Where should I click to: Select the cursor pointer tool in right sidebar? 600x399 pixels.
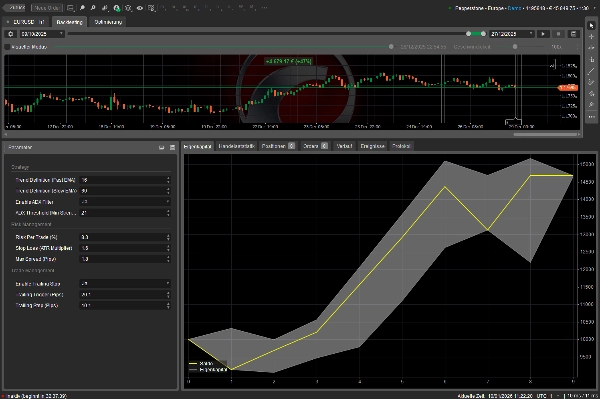tap(592, 25)
